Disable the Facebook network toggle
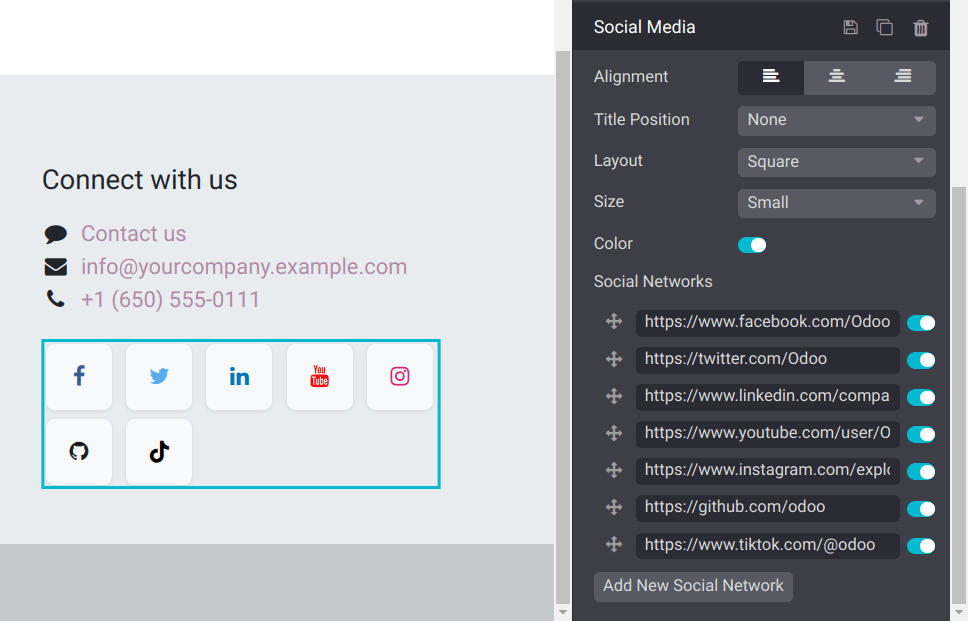The width and height of the screenshot is (968, 621). (920, 323)
